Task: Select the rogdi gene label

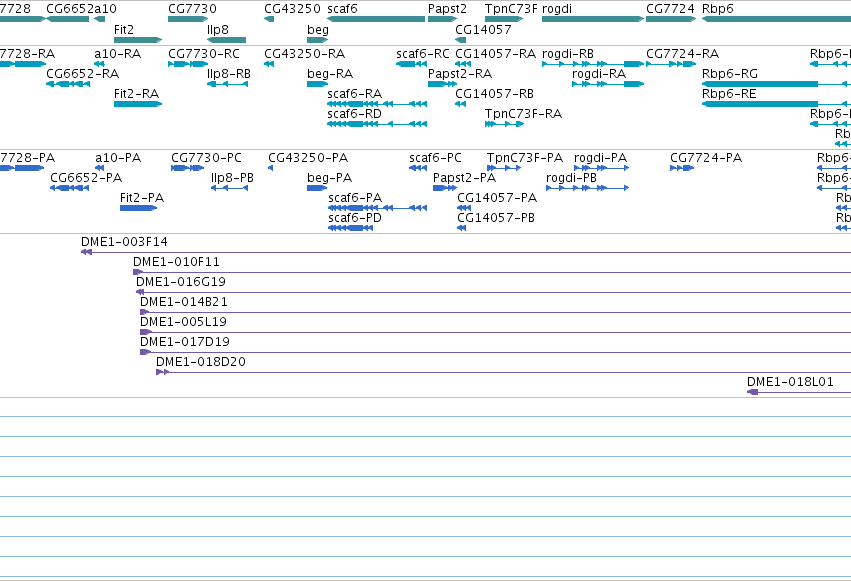Action: [x=557, y=9]
